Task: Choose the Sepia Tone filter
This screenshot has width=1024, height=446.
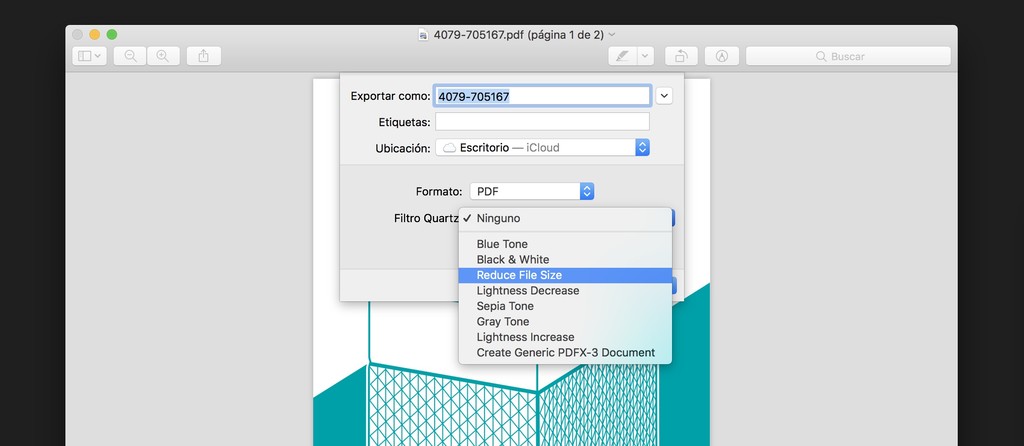Action: 565,306
